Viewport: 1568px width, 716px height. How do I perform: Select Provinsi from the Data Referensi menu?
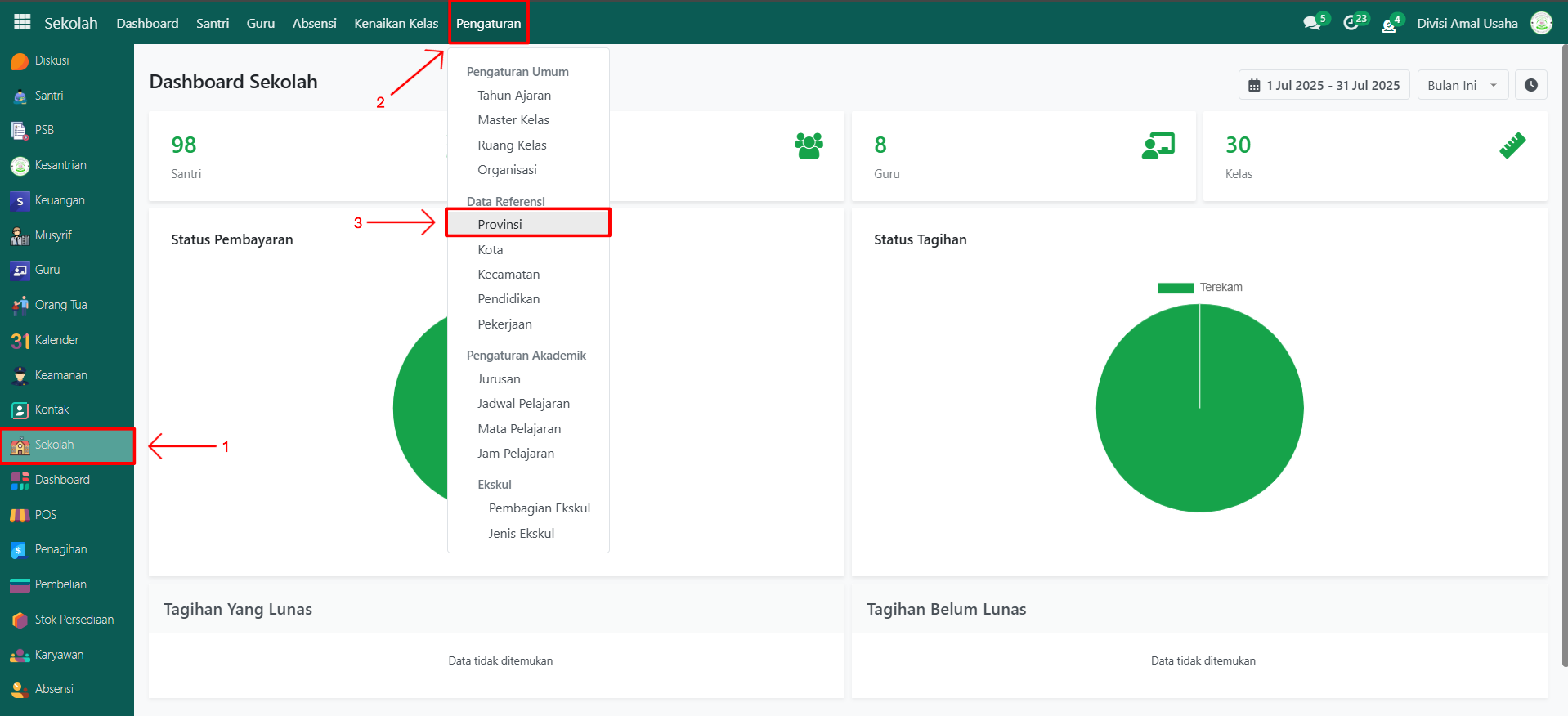click(500, 224)
